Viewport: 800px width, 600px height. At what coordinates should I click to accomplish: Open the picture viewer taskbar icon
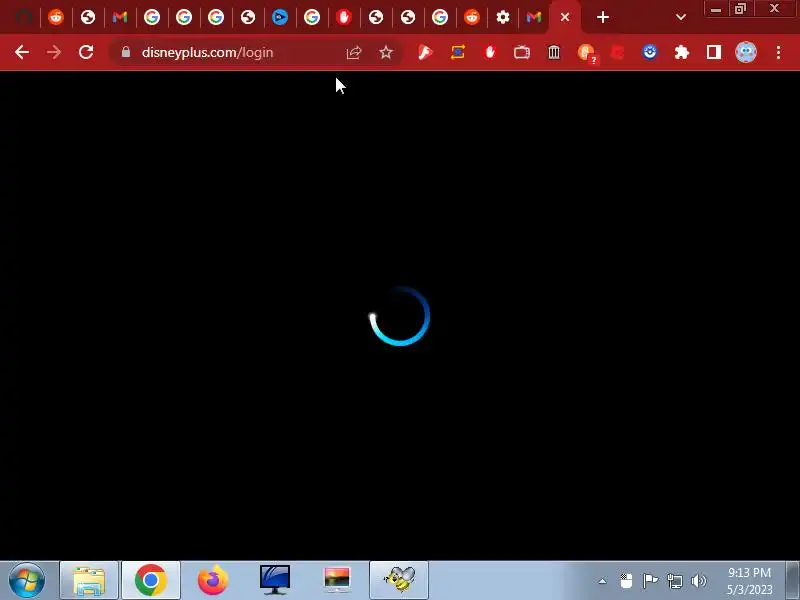[x=337, y=580]
